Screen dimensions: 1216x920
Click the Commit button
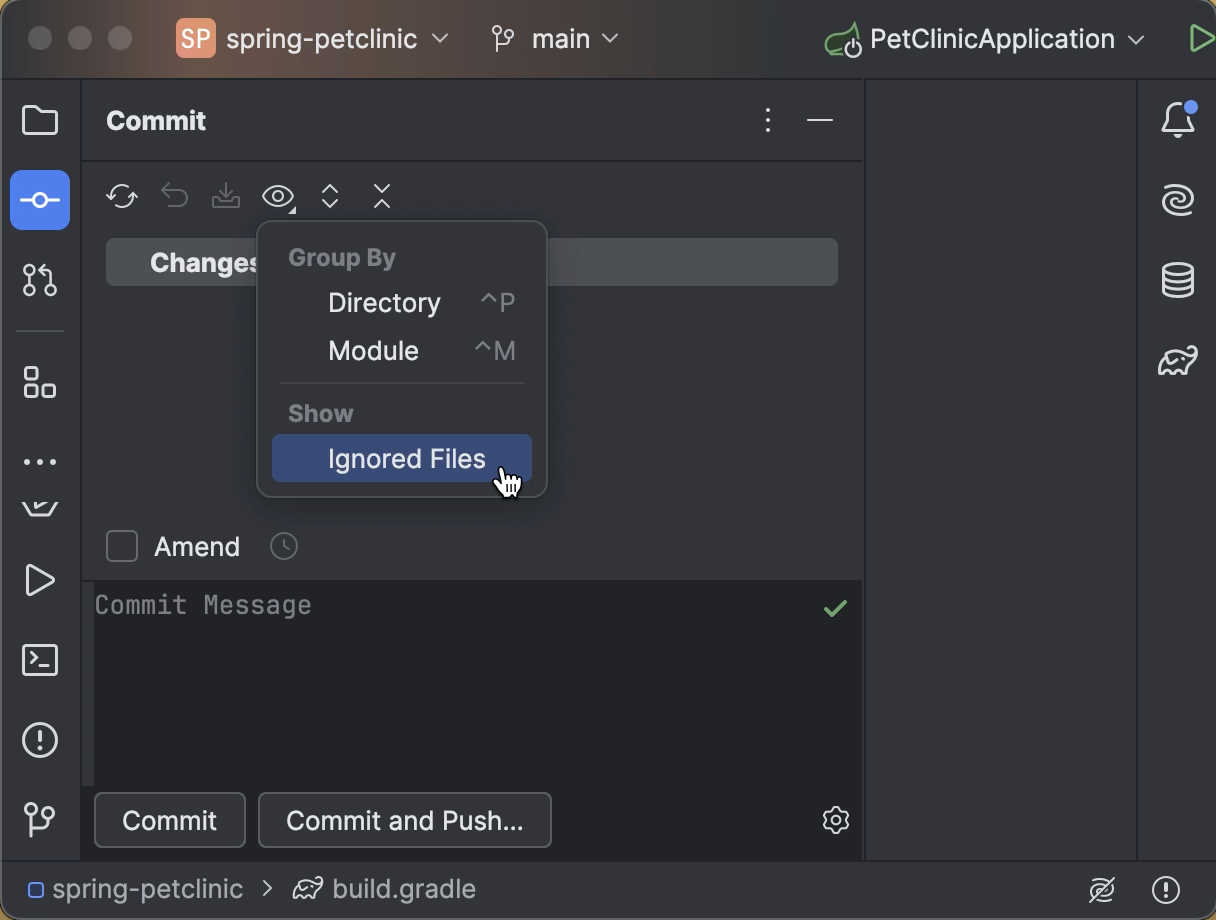(169, 820)
